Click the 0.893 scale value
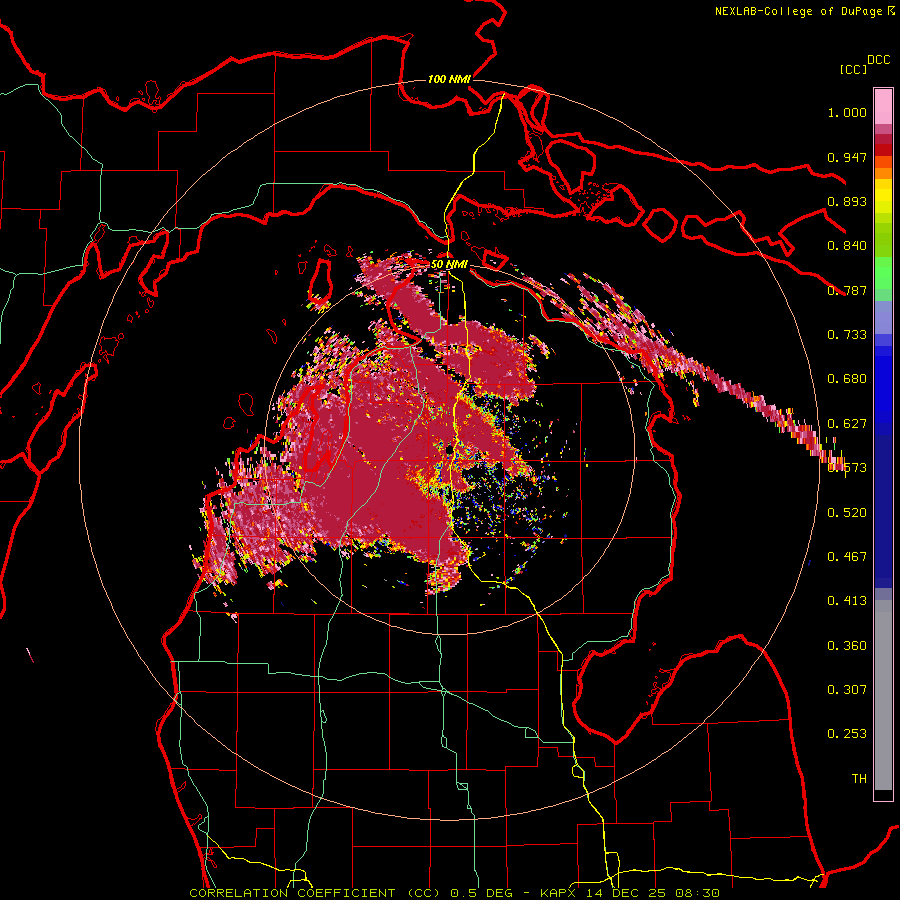Image resolution: width=900 pixels, height=900 pixels. pos(847,201)
